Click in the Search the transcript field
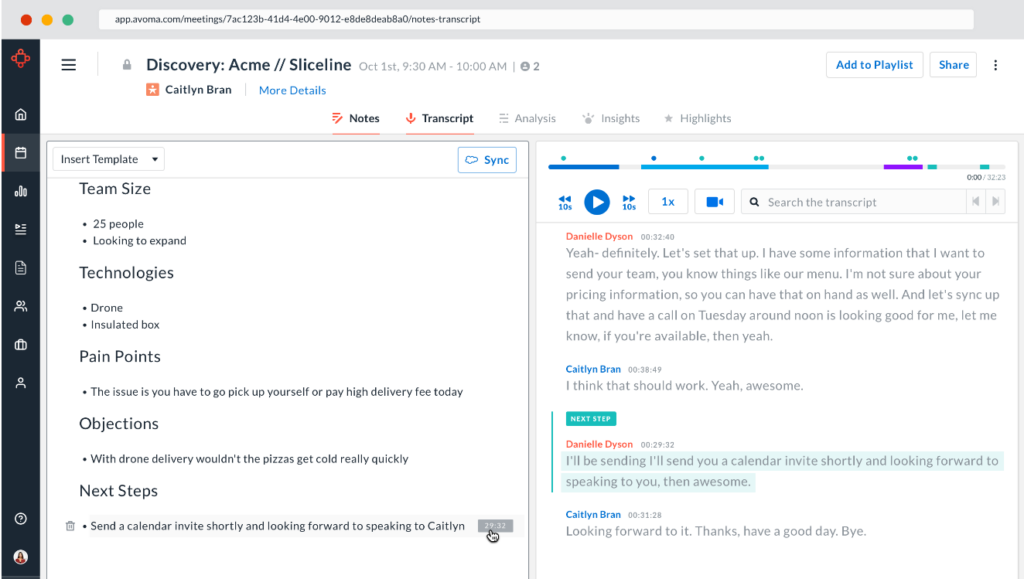Viewport: 1024px width, 579px height. point(856,202)
